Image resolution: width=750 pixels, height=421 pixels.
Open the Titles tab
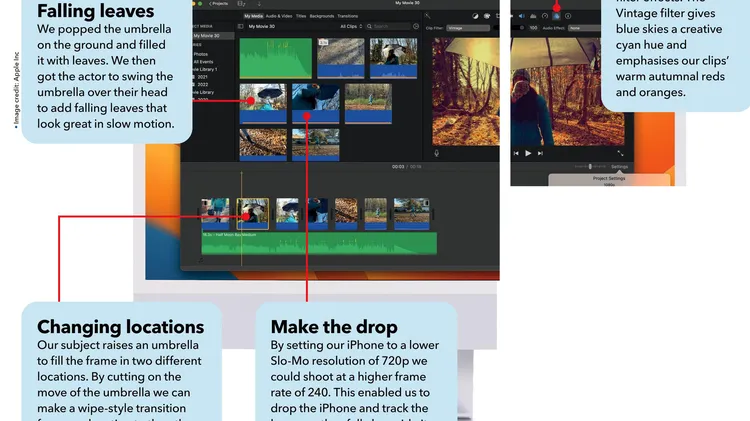(301, 16)
